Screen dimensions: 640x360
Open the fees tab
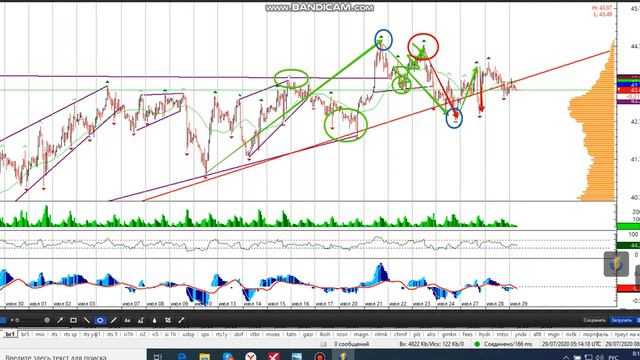point(468,334)
